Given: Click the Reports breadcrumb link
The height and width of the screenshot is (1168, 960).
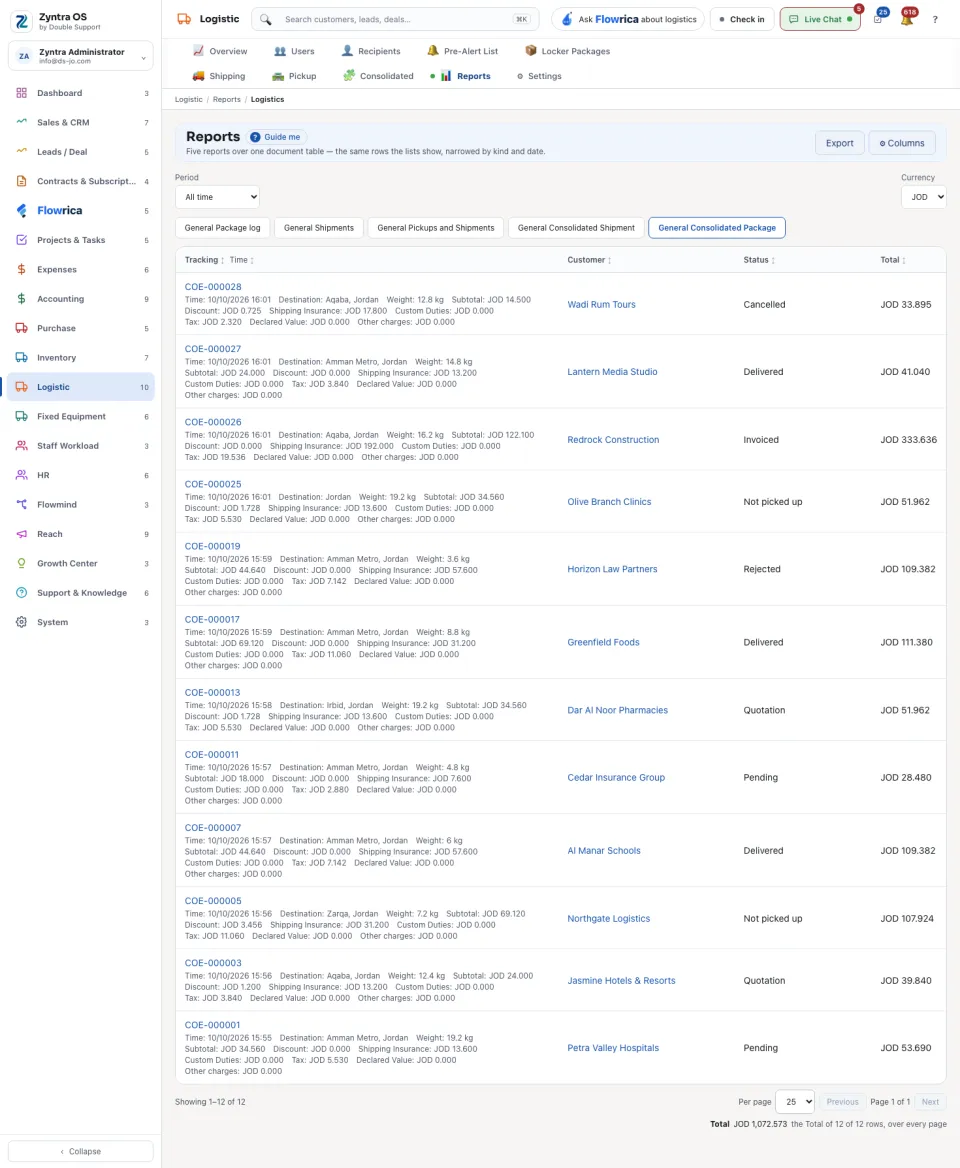Looking at the screenshot, I should (x=226, y=99).
